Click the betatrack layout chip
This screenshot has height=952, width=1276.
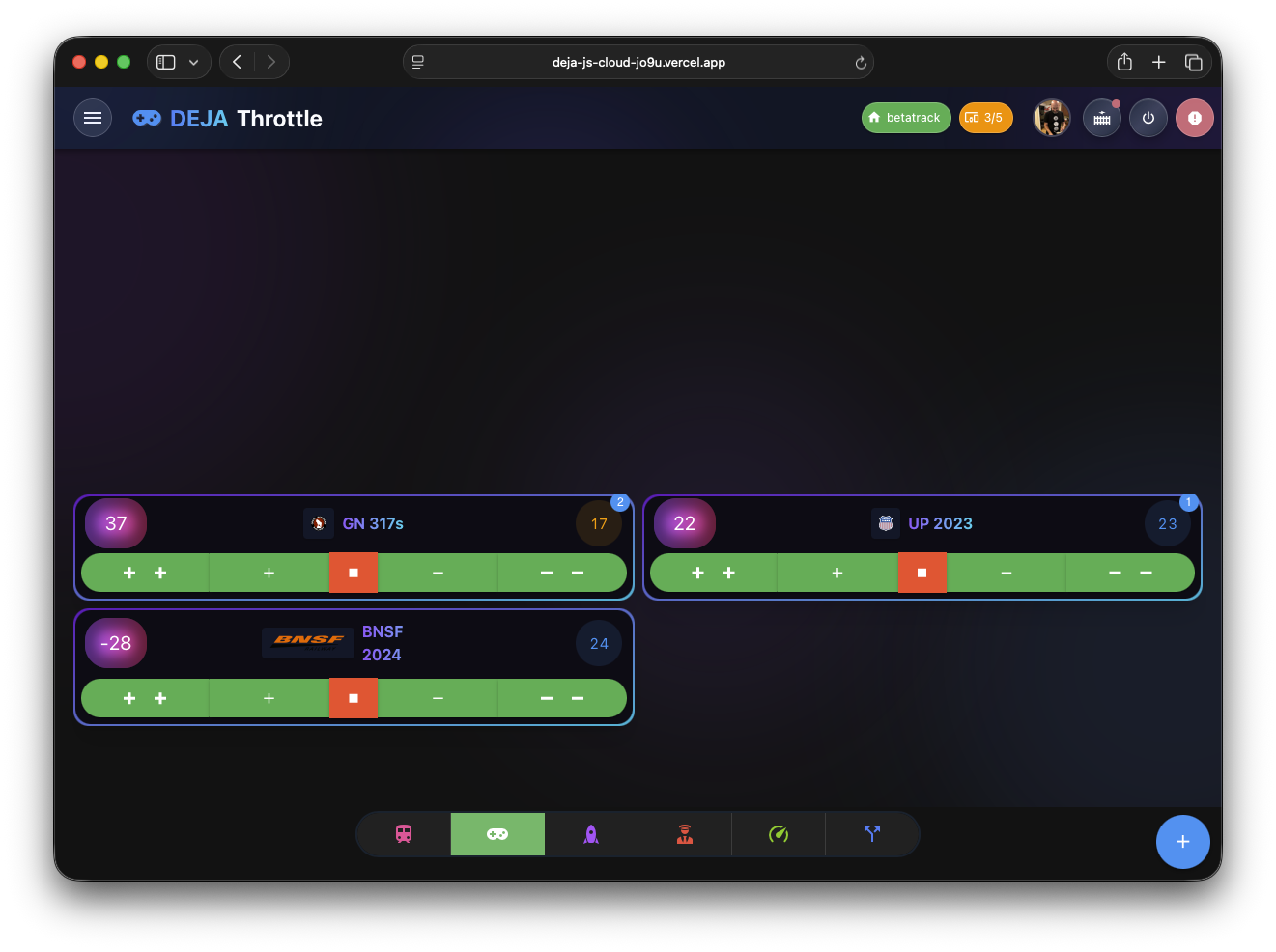click(x=905, y=118)
